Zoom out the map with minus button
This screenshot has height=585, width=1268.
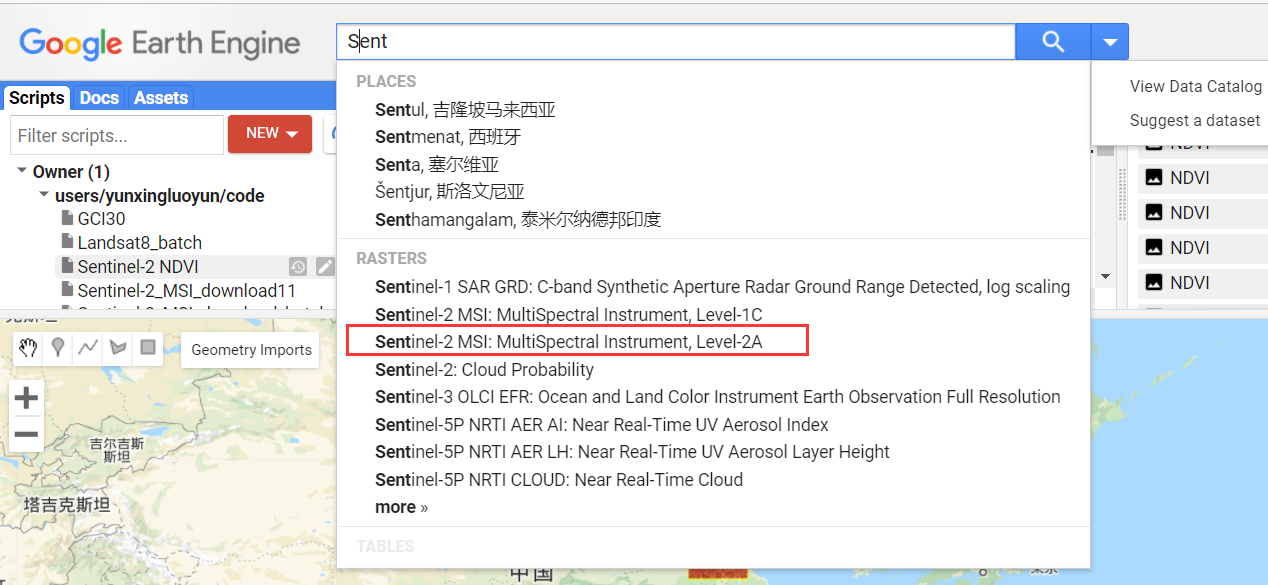pyautogui.click(x=27, y=434)
